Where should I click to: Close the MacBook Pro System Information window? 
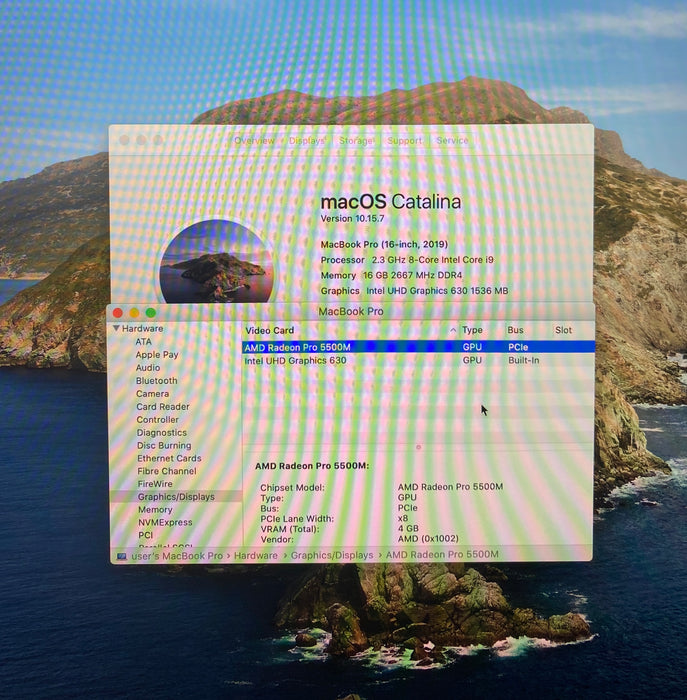[118, 313]
